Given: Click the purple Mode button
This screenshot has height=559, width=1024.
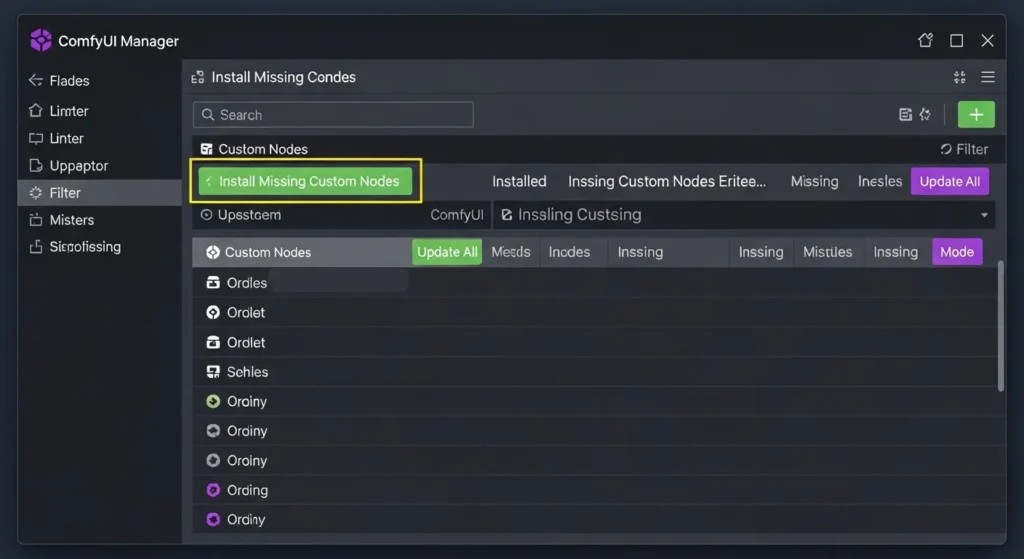Looking at the screenshot, I should tap(956, 252).
